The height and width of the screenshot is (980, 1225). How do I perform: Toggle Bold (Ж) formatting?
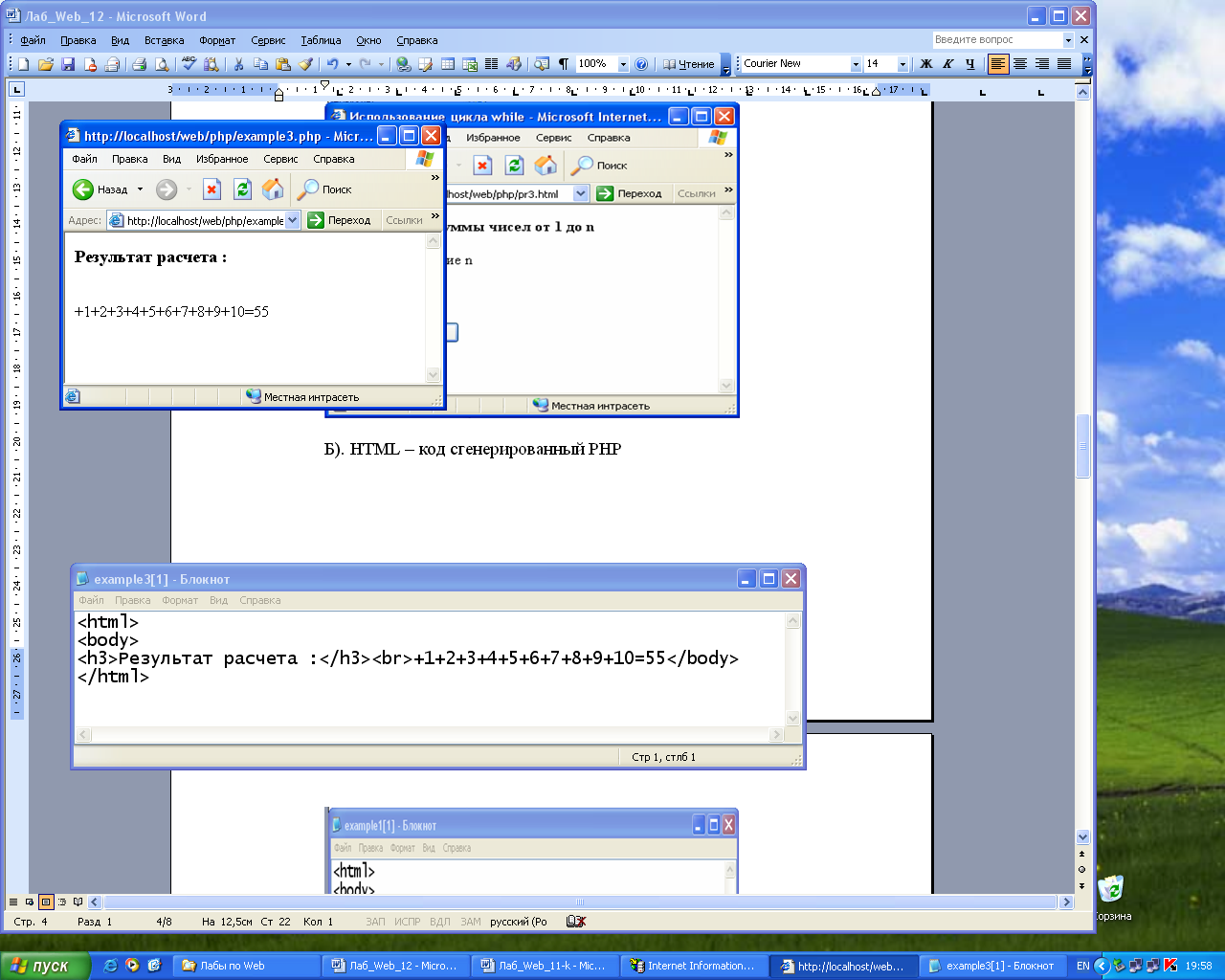[925, 64]
